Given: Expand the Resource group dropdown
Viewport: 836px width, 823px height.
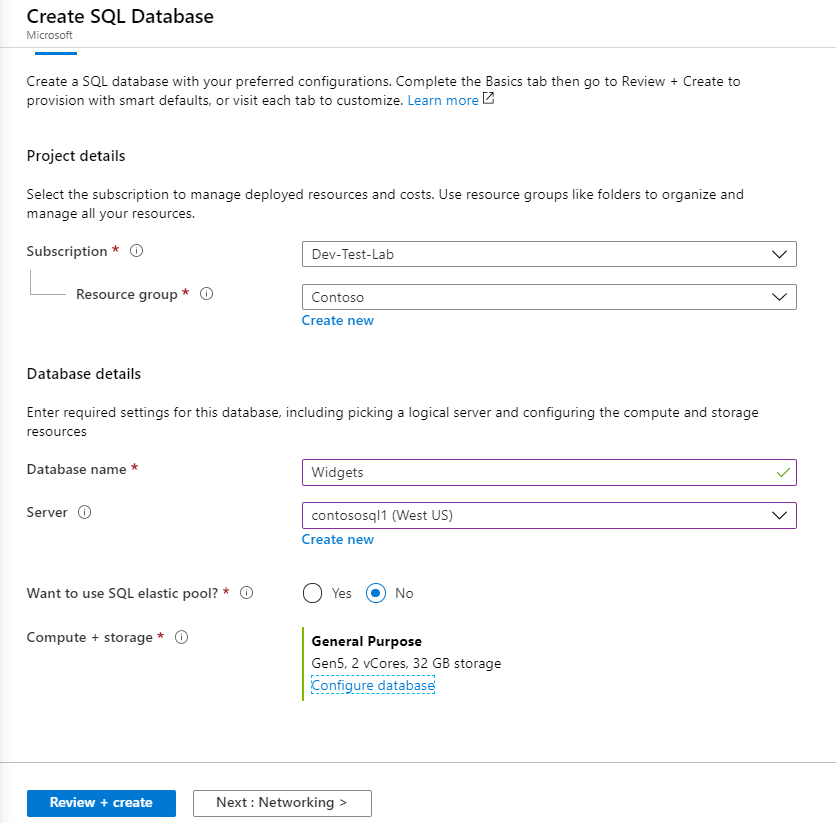Looking at the screenshot, I should point(549,297).
